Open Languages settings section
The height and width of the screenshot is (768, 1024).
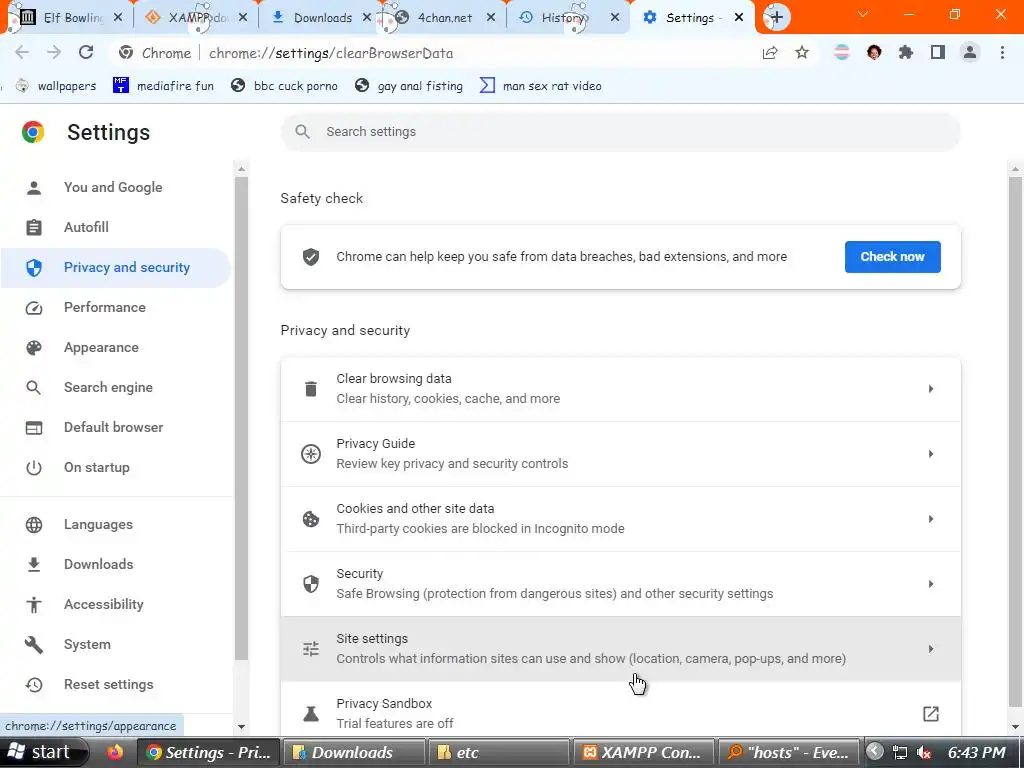(x=115, y=524)
